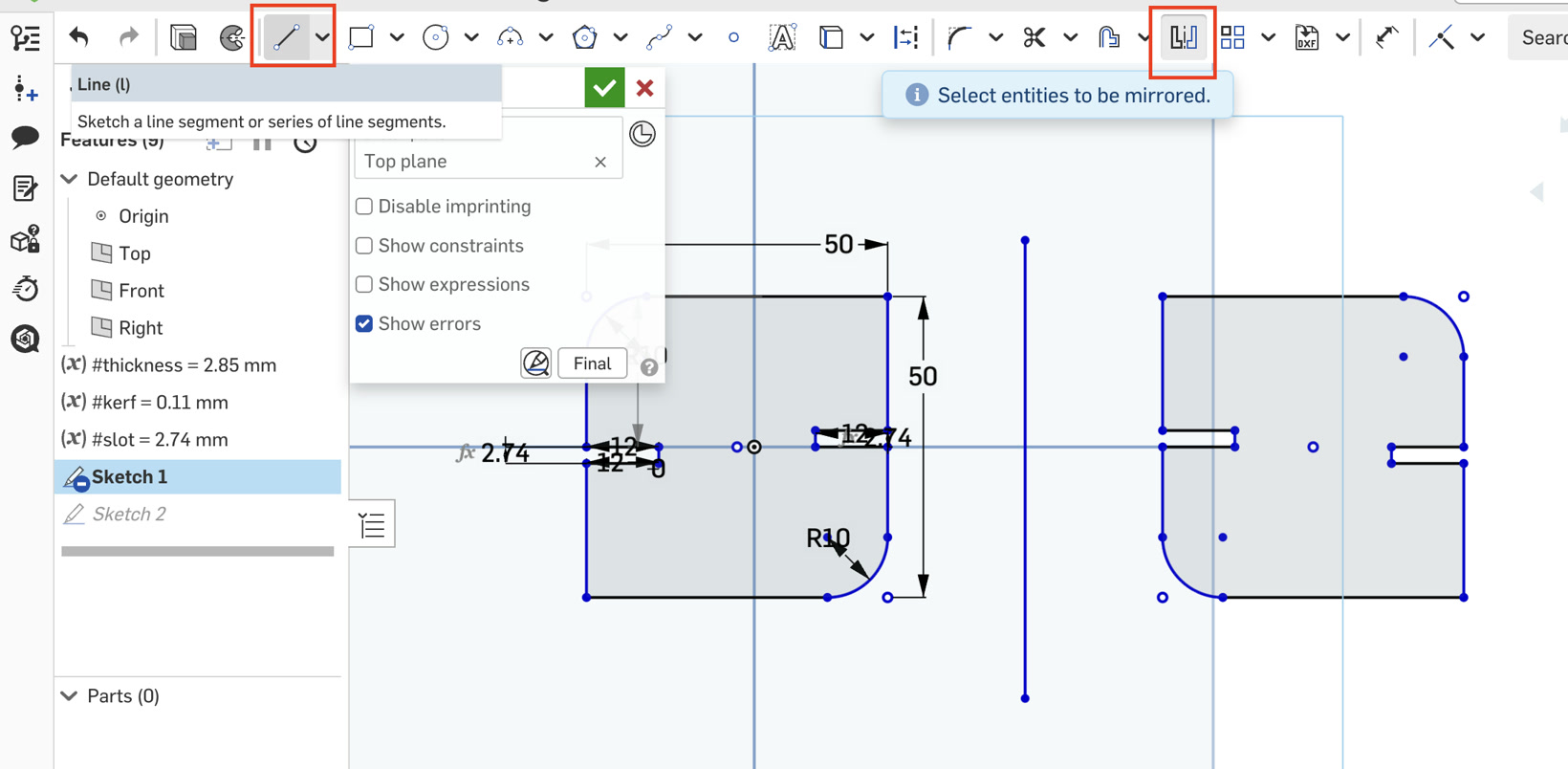Screen dimensions: 1568x769
Task: Enable Show expressions checkbox
Action: [364, 284]
